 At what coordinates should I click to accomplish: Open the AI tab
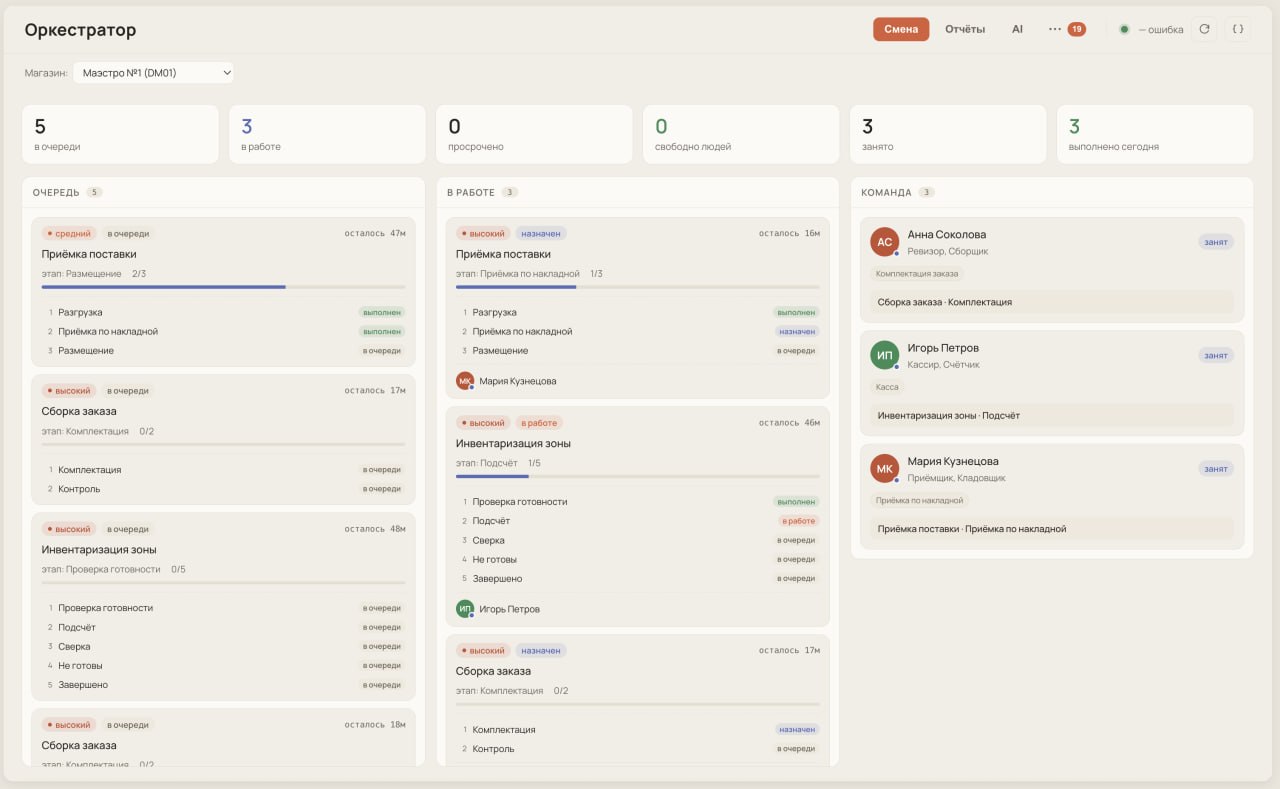click(x=1017, y=29)
